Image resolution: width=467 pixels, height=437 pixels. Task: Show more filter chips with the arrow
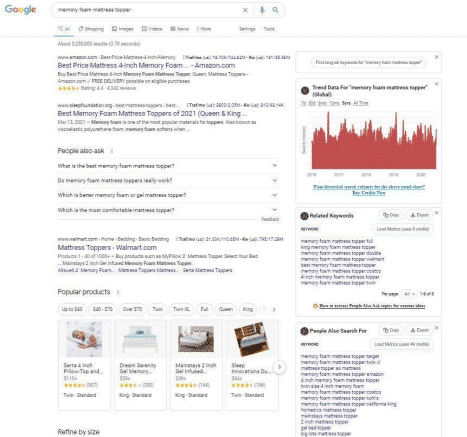point(274,310)
